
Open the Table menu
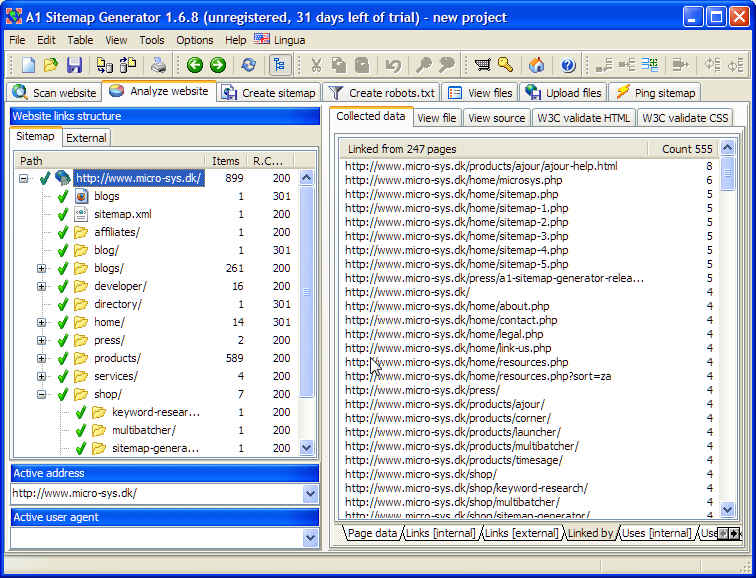click(80, 40)
